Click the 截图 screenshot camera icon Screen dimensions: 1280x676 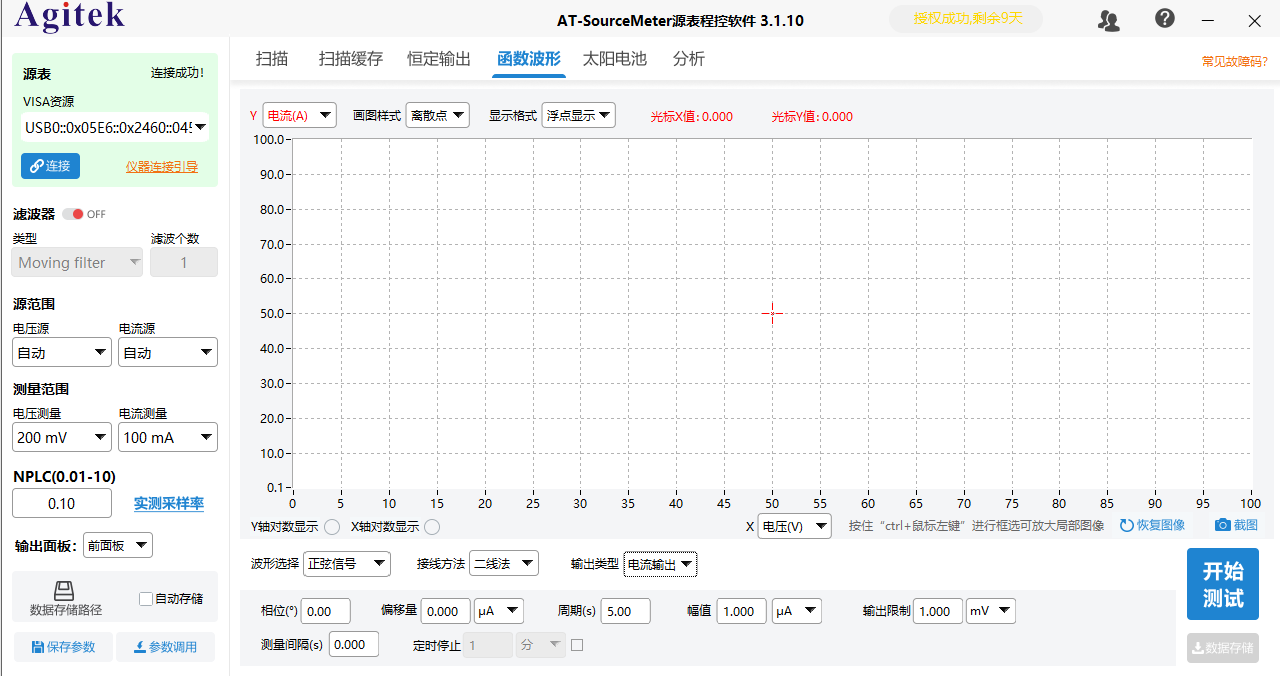point(1222,524)
